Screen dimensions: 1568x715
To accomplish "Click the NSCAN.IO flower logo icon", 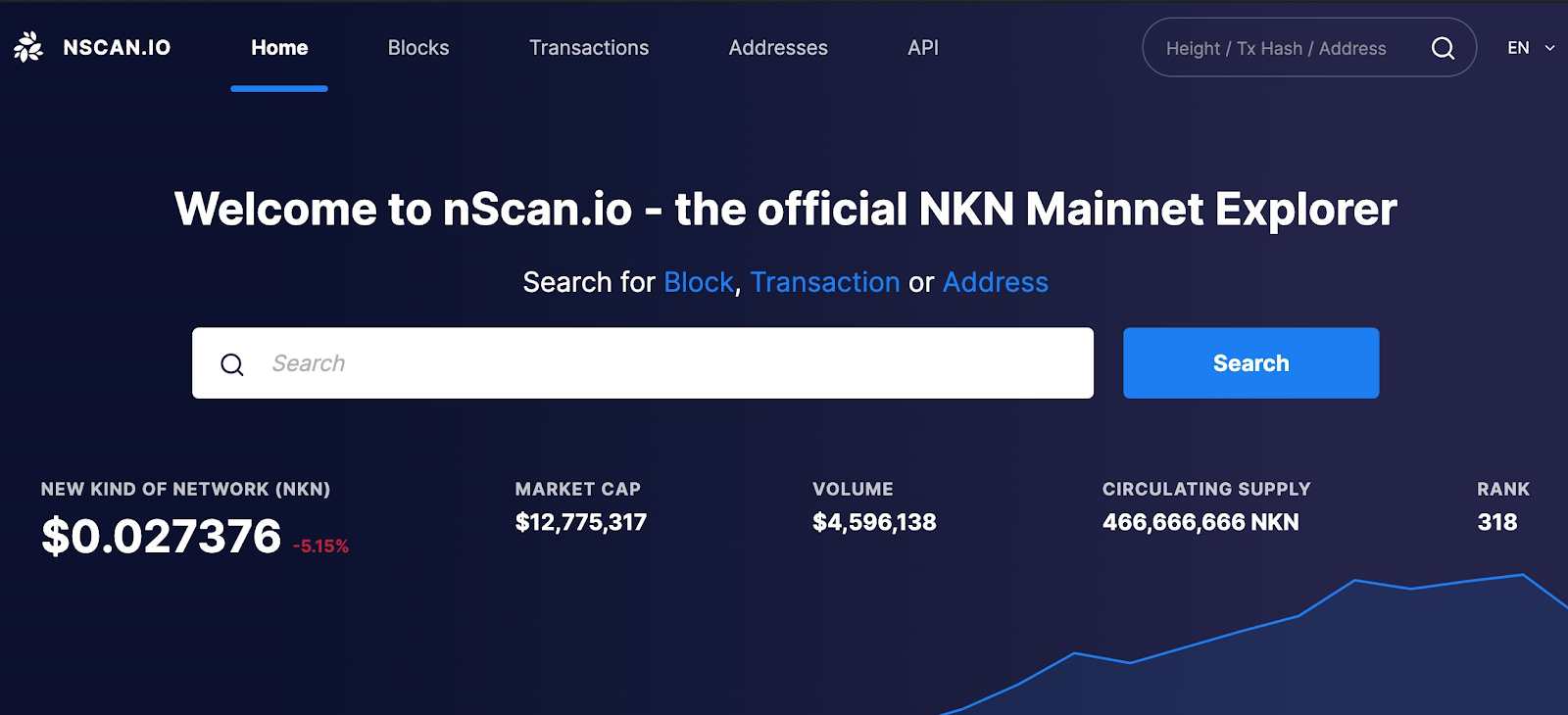I will tap(28, 47).
